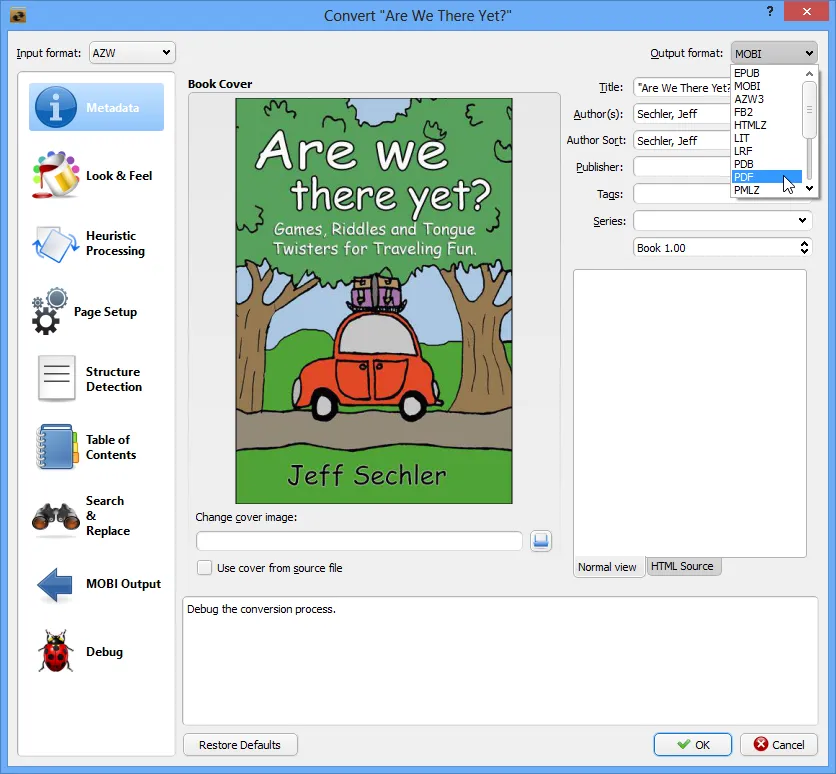This screenshot has height=774, width=836.
Task: Open the Structure Detection panel
Action: pyautogui.click(x=96, y=378)
